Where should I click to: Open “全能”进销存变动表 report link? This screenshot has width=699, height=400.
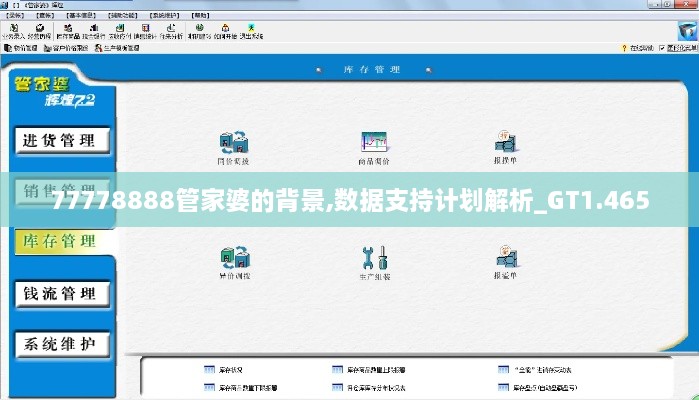point(535,370)
